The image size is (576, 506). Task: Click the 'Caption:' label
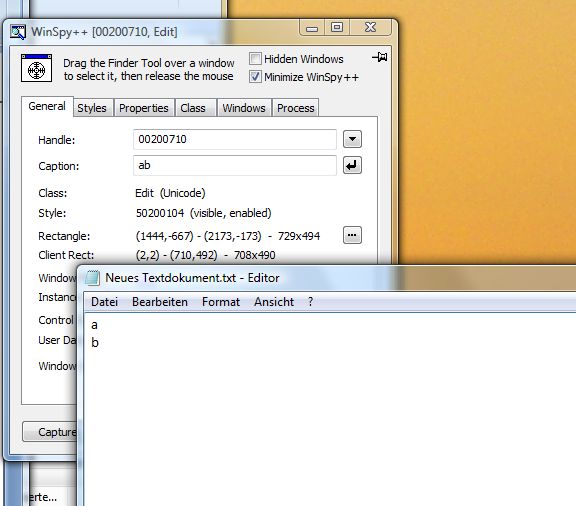[59, 166]
